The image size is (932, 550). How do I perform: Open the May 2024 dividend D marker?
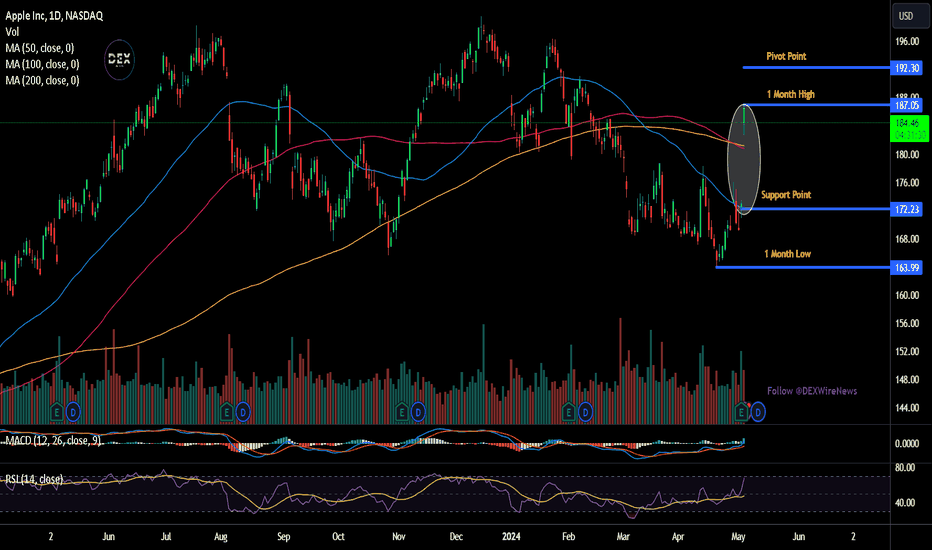(x=757, y=411)
